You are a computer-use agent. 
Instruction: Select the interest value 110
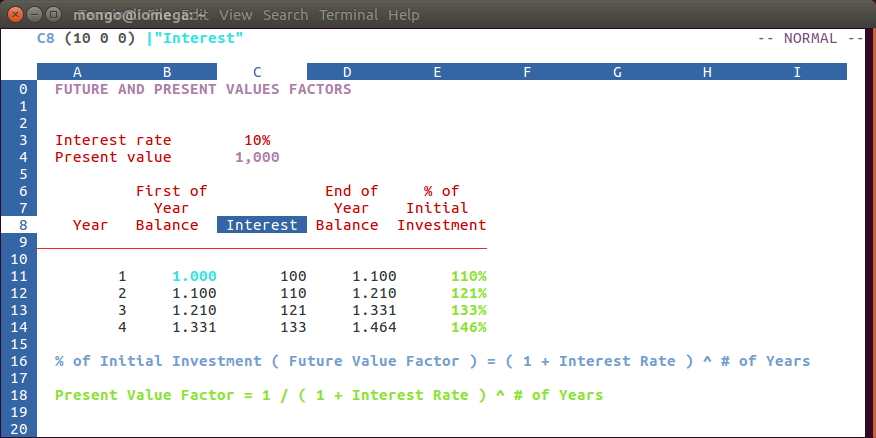pos(293,293)
